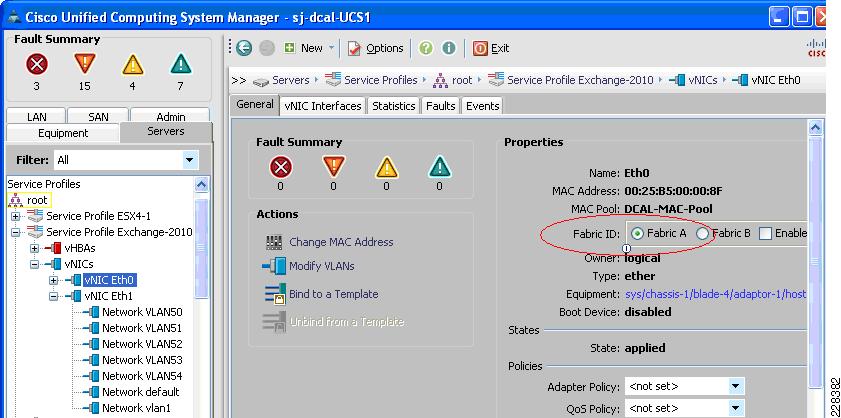The image size is (841, 418).
Task: Tick the Enable failover checkbox
Action: pyautogui.click(x=765, y=233)
